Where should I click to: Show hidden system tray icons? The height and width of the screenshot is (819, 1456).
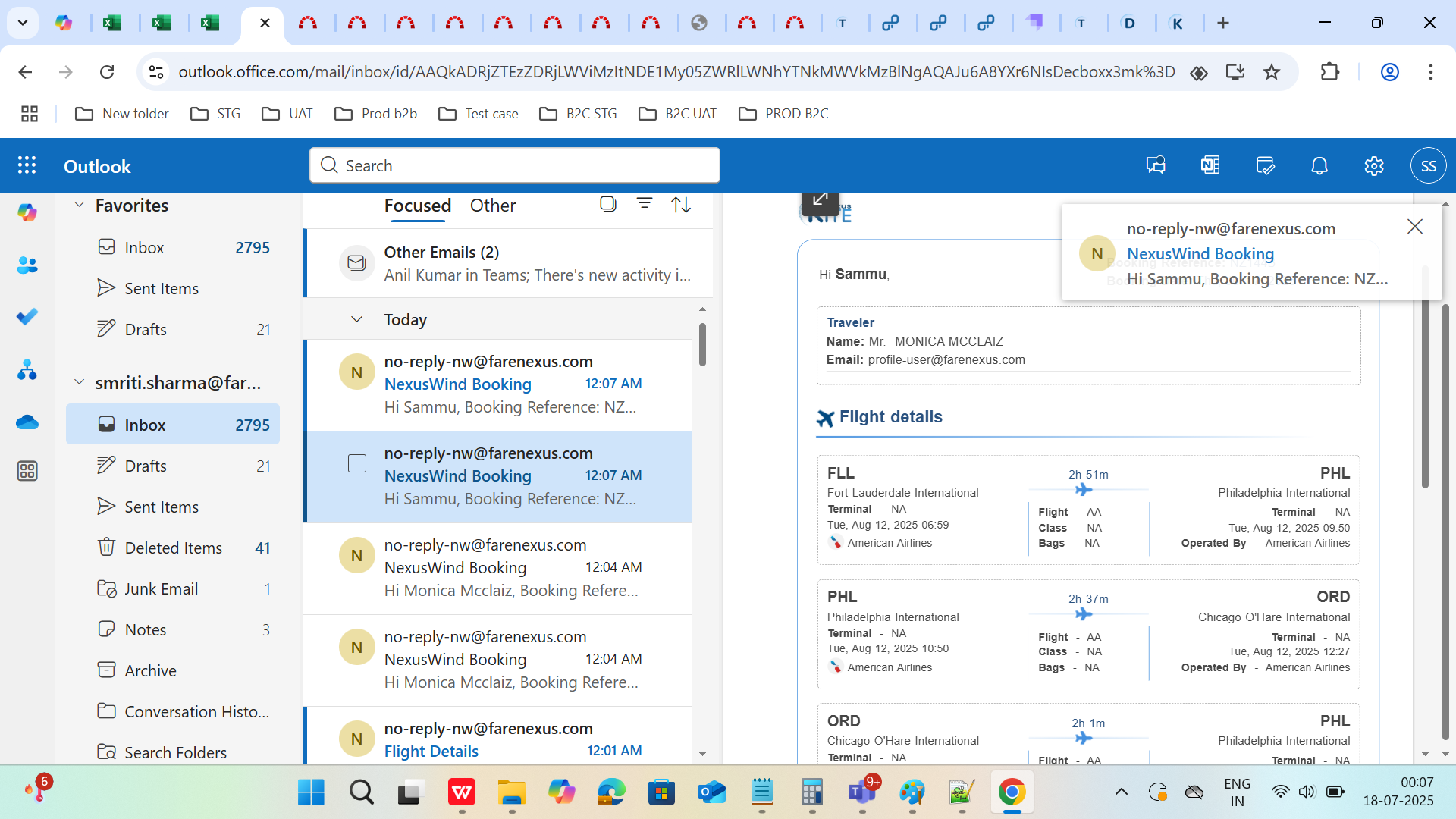tap(1122, 792)
